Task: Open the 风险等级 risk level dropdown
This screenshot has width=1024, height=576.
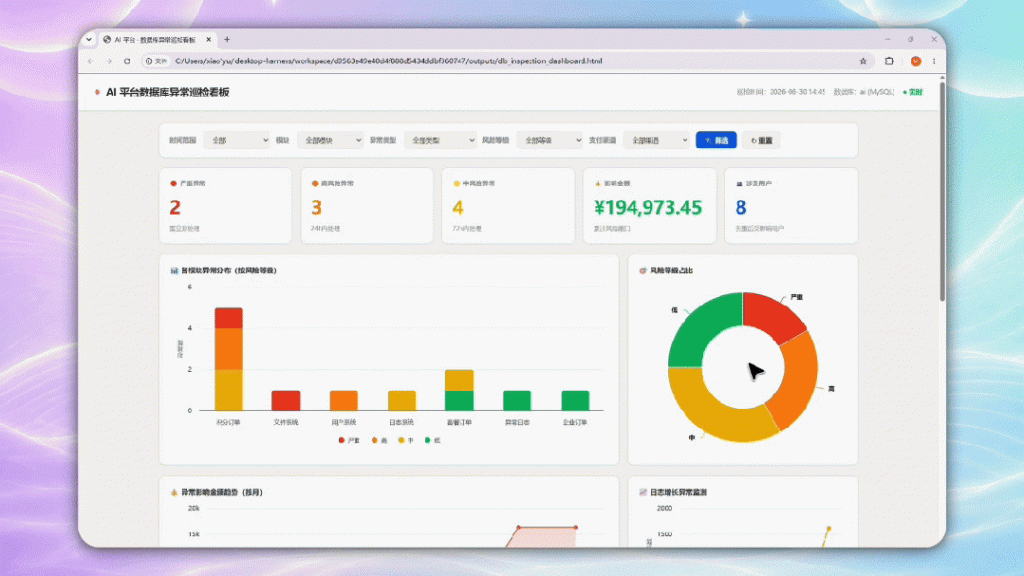Action: point(549,140)
